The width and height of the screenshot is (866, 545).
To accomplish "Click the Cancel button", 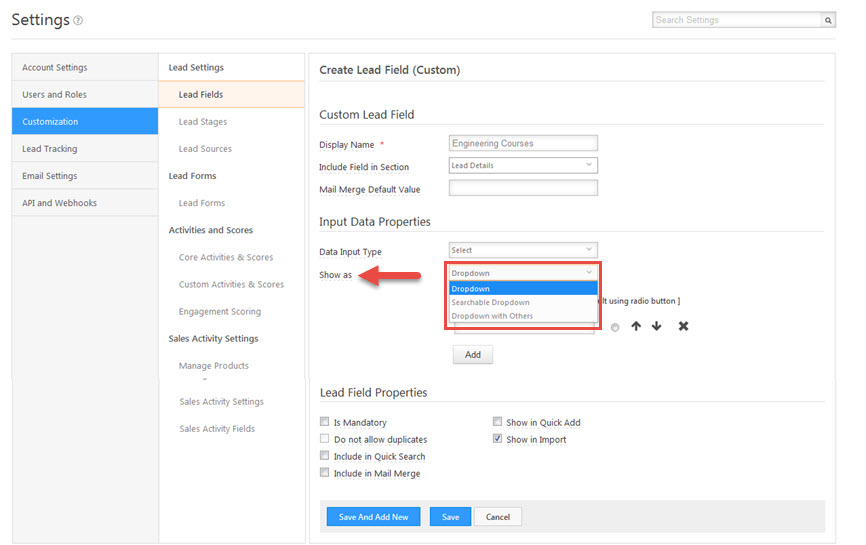I will [x=498, y=517].
